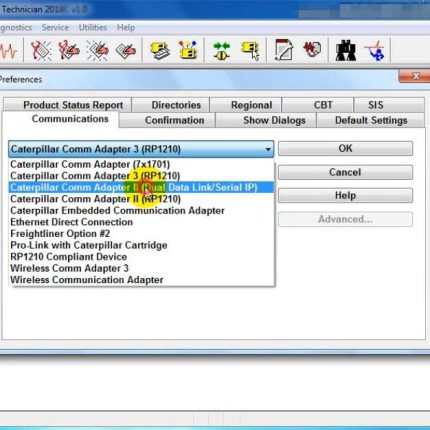430x430 pixels.
Task: Click the red arrow flash icon
Action: point(312,50)
